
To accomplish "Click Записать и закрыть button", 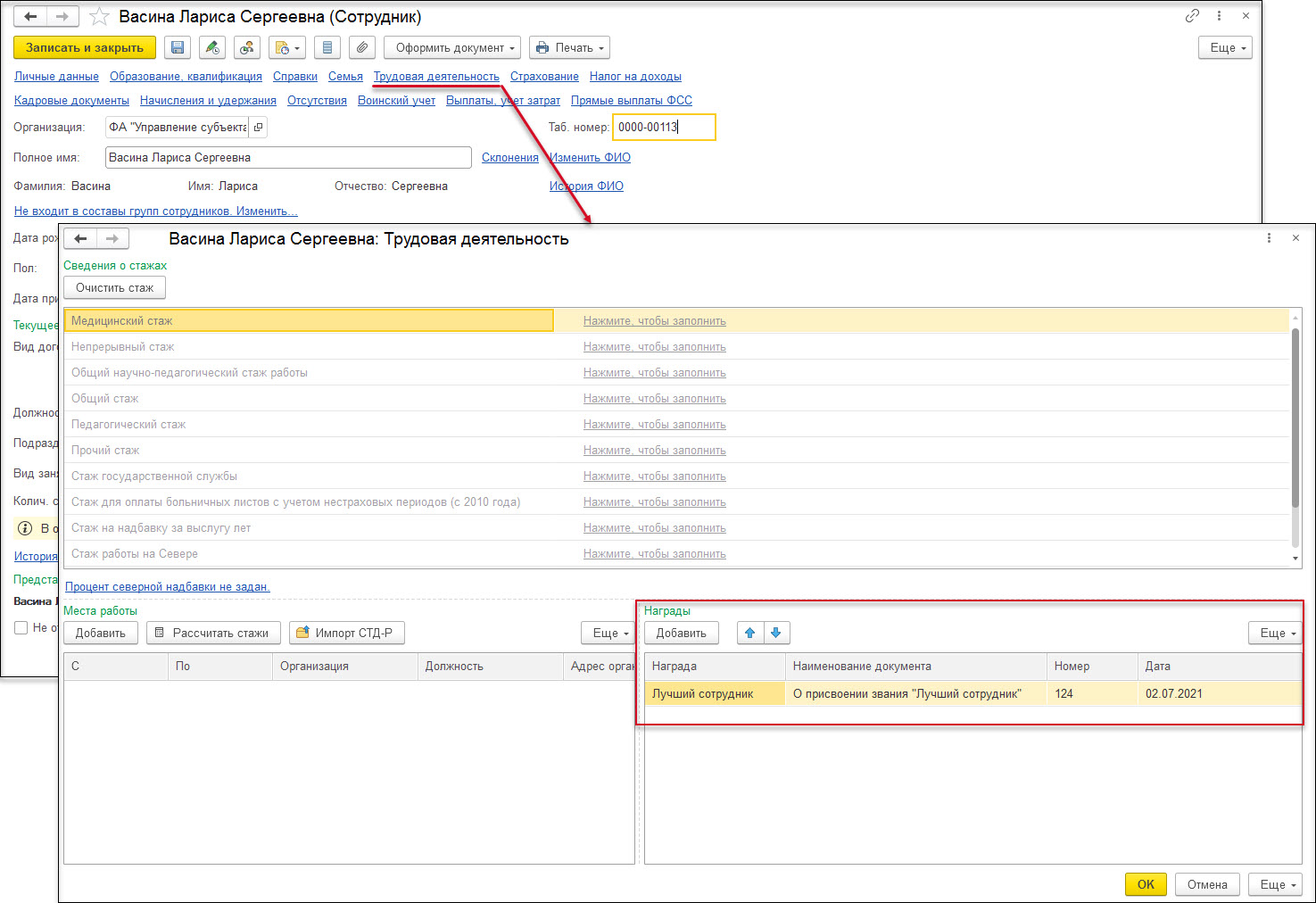I will (x=85, y=48).
